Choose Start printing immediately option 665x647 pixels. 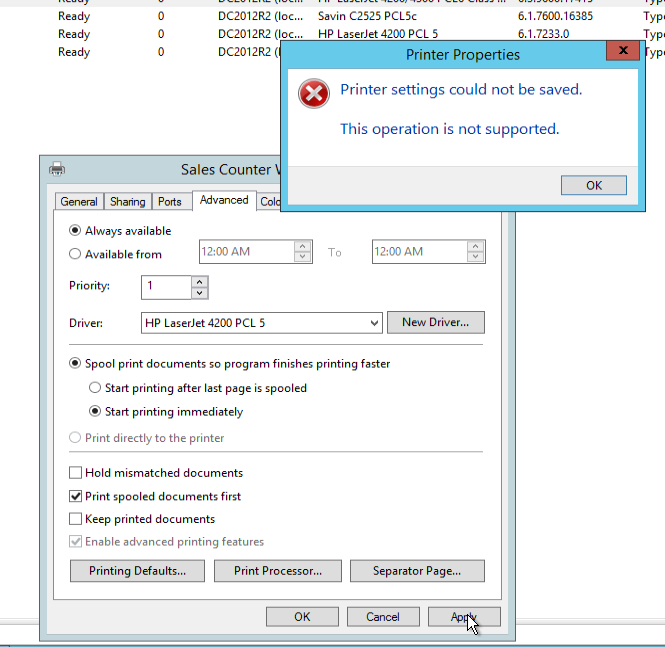click(x=95, y=411)
